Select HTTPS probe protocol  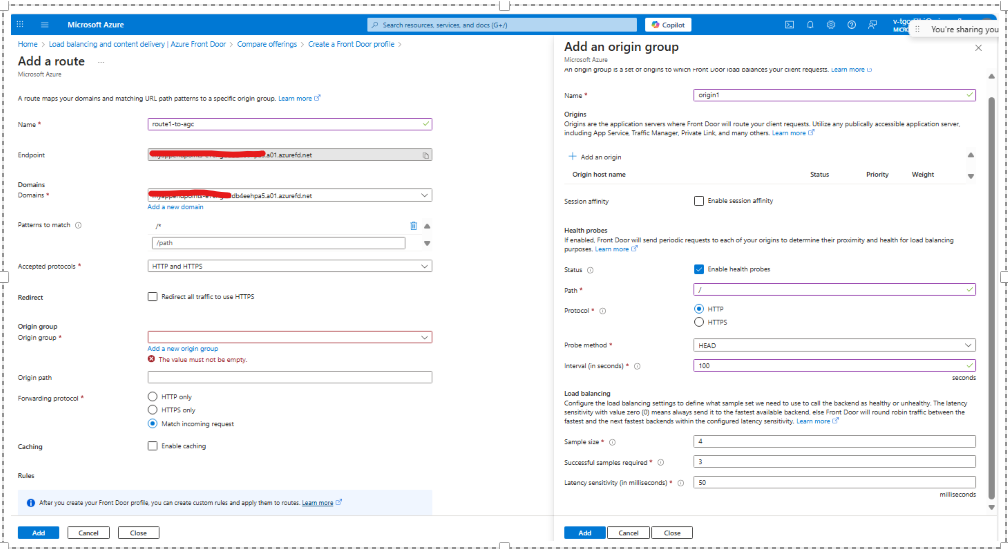click(x=699, y=322)
